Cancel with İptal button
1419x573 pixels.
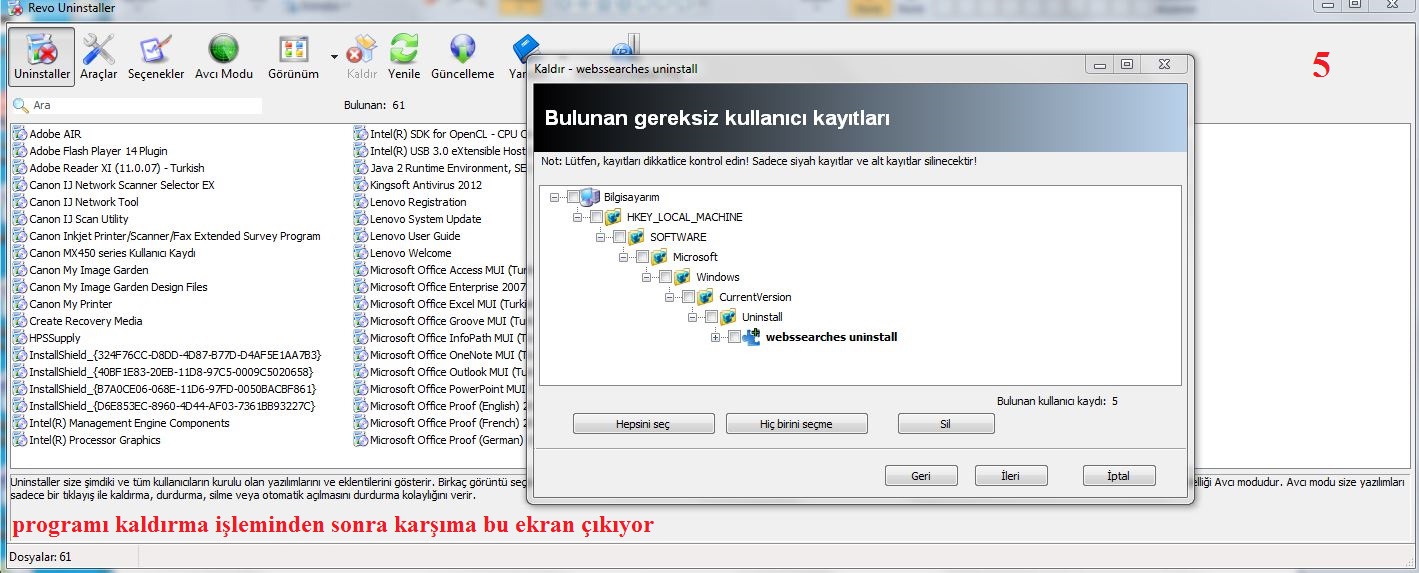tap(1119, 476)
